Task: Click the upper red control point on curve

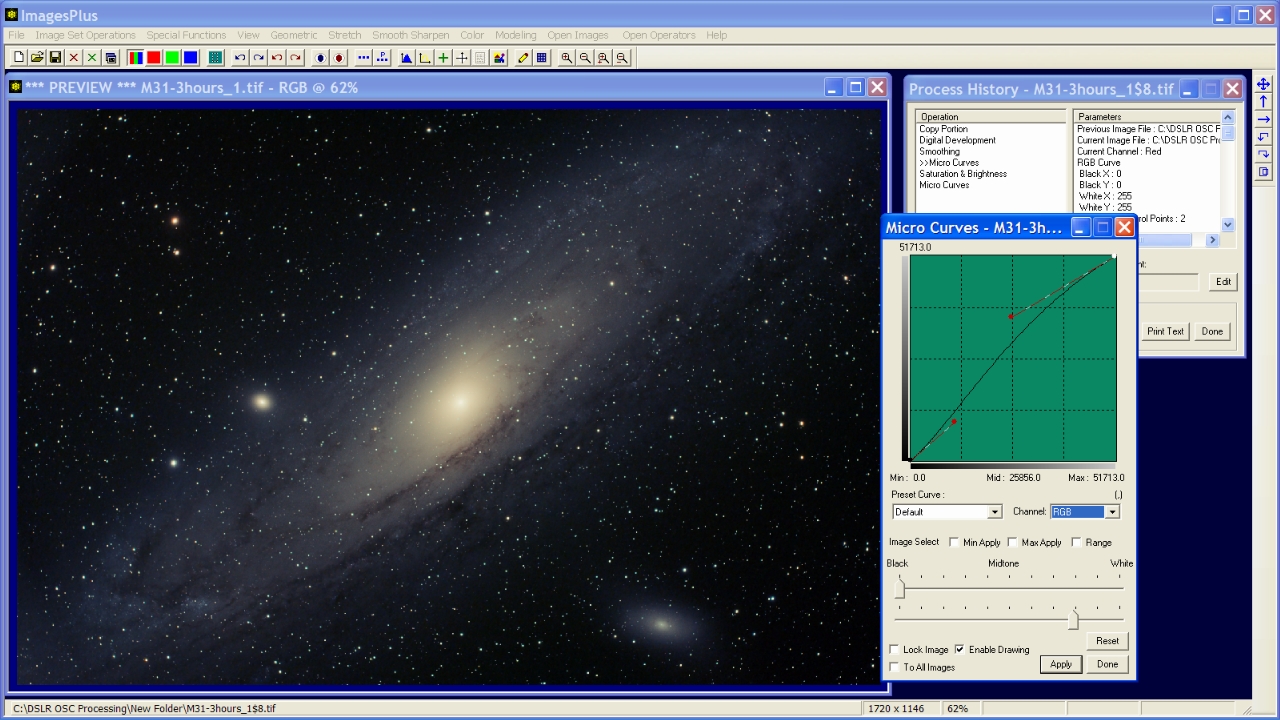Action: click(x=1011, y=316)
